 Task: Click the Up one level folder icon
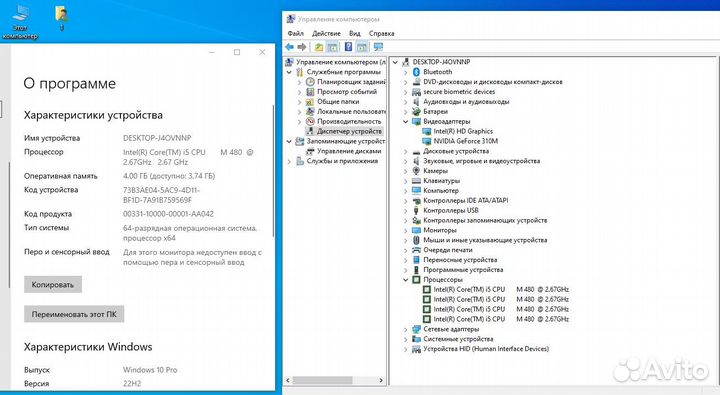319,47
